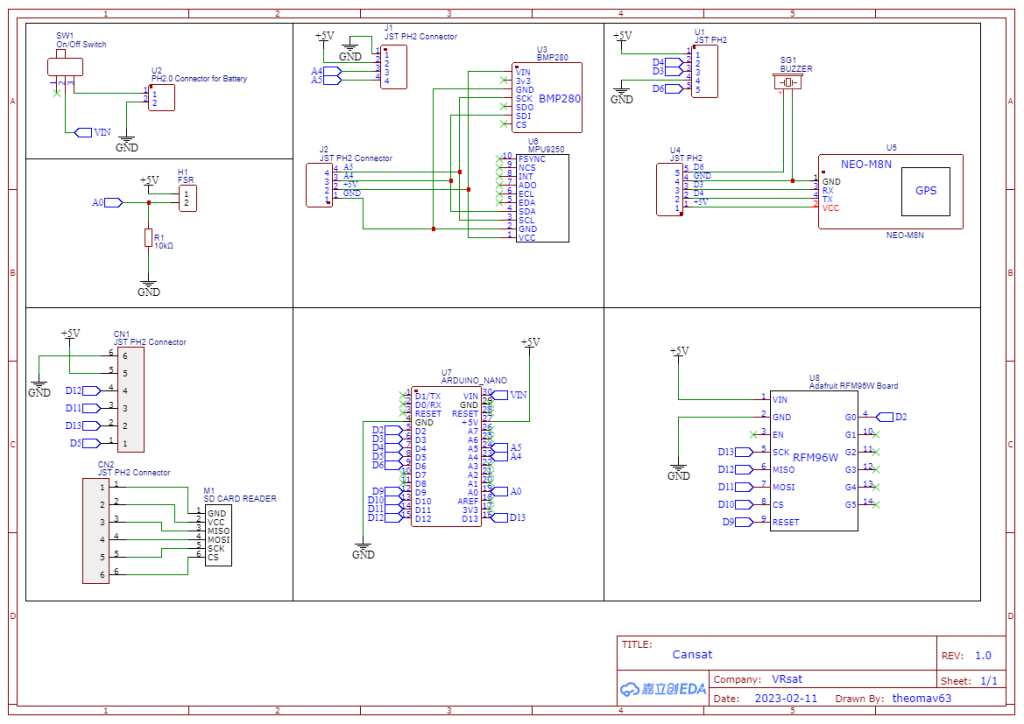Image resolution: width=1024 pixels, height=724 pixels.
Task: Select the VRsat company field
Action: 787,679
